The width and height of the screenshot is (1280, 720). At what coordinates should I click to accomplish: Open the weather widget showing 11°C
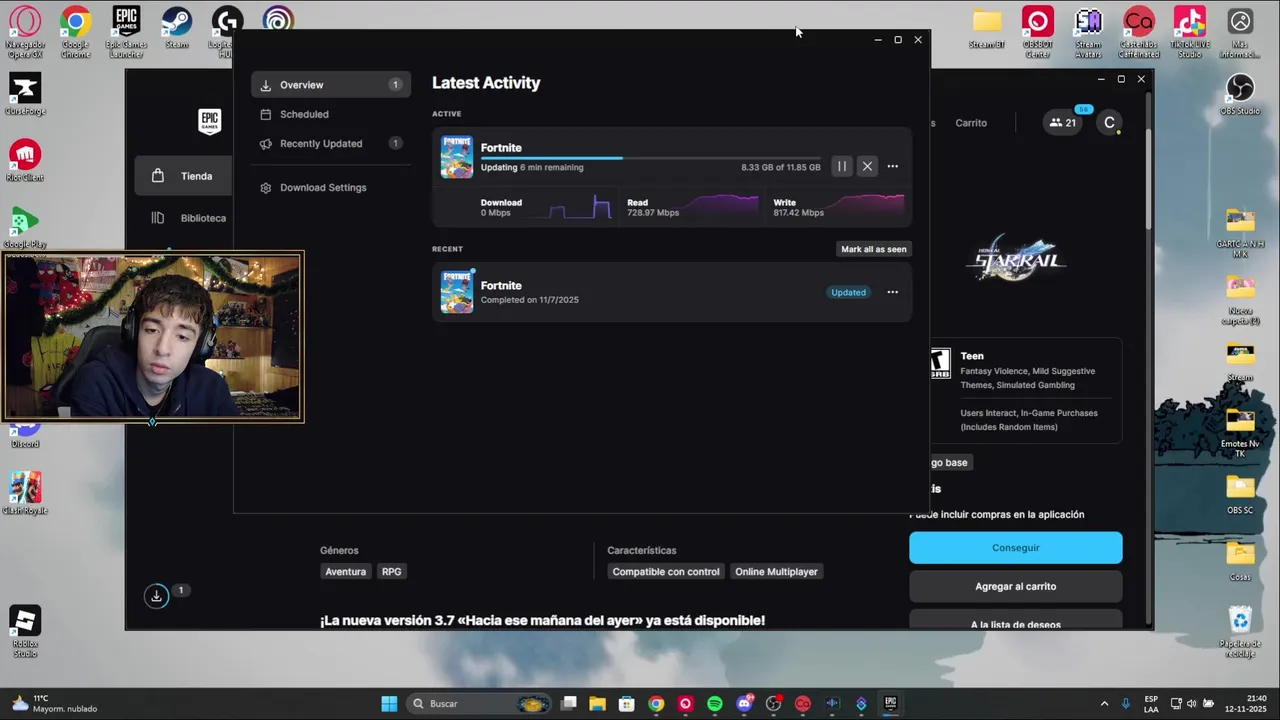click(55, 704)
